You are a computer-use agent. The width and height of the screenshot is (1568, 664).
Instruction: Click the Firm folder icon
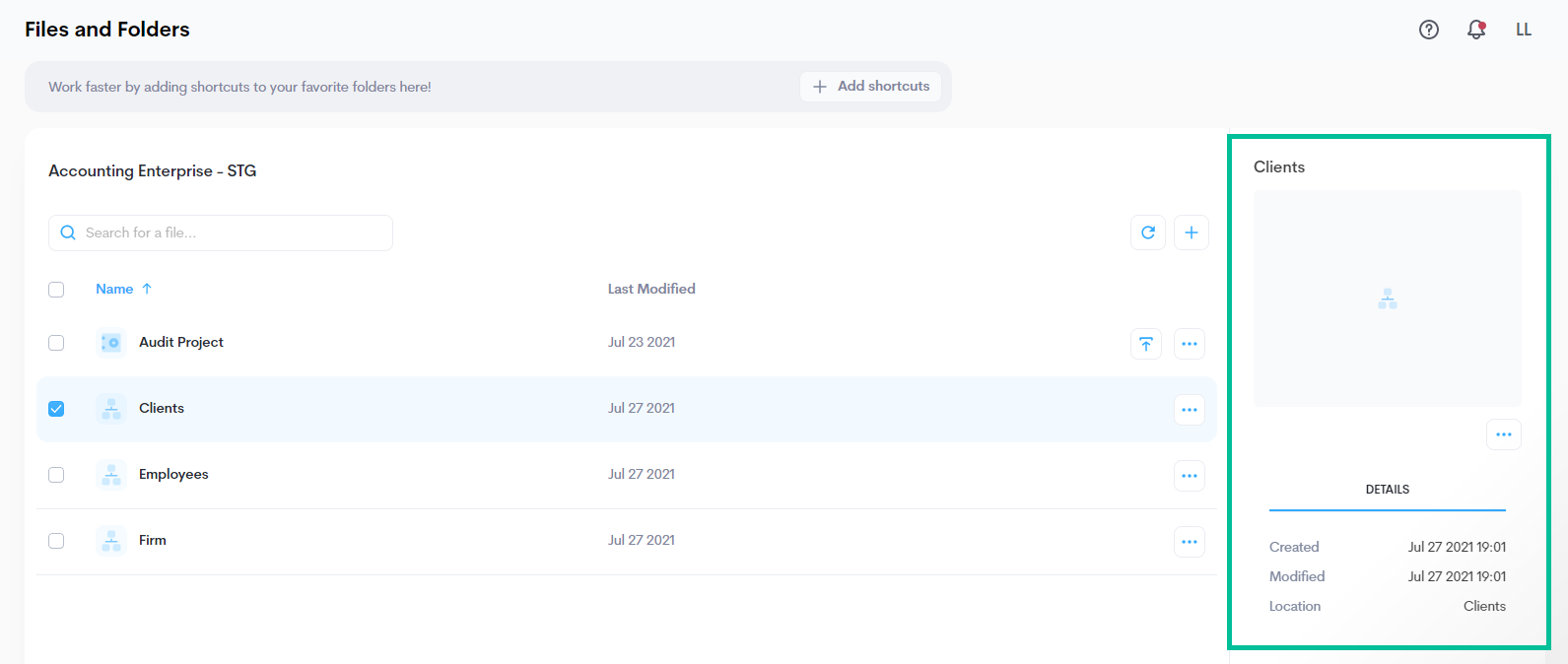(111, 541)
